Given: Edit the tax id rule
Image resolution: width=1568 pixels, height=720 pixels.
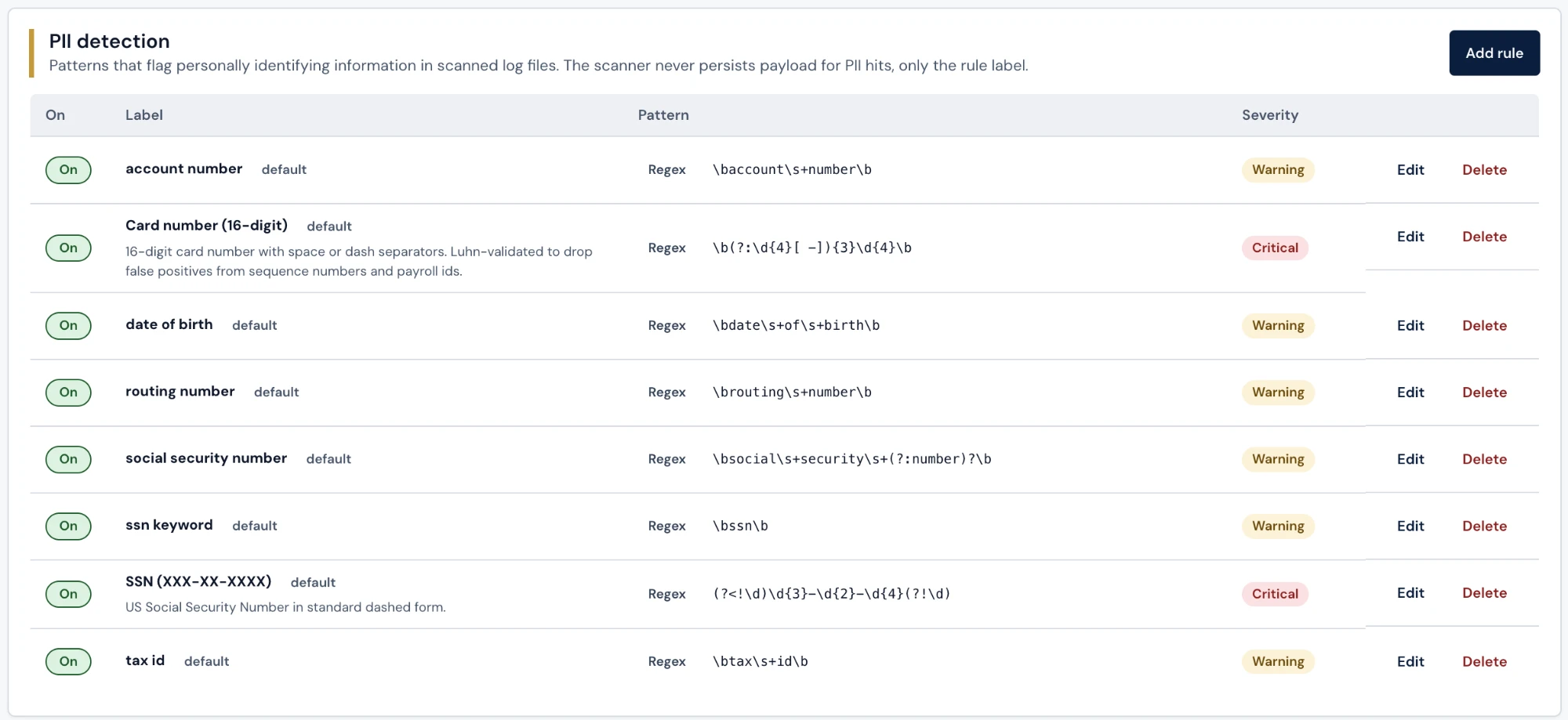Looking at the screenshot, I should pyautogui.click(x=1410, y=662).
